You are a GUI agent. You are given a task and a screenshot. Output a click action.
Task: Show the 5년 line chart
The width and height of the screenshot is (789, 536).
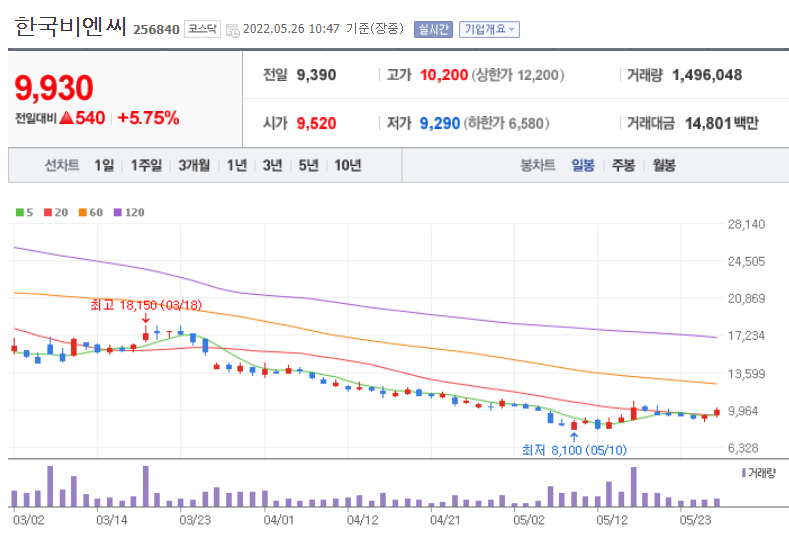coord(308,165)
